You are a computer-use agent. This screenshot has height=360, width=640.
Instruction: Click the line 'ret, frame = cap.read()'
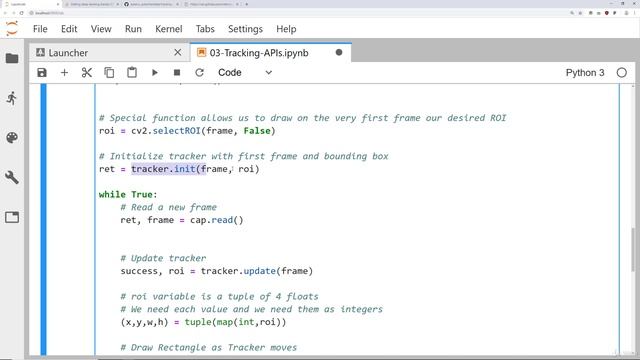pos(182,220)
